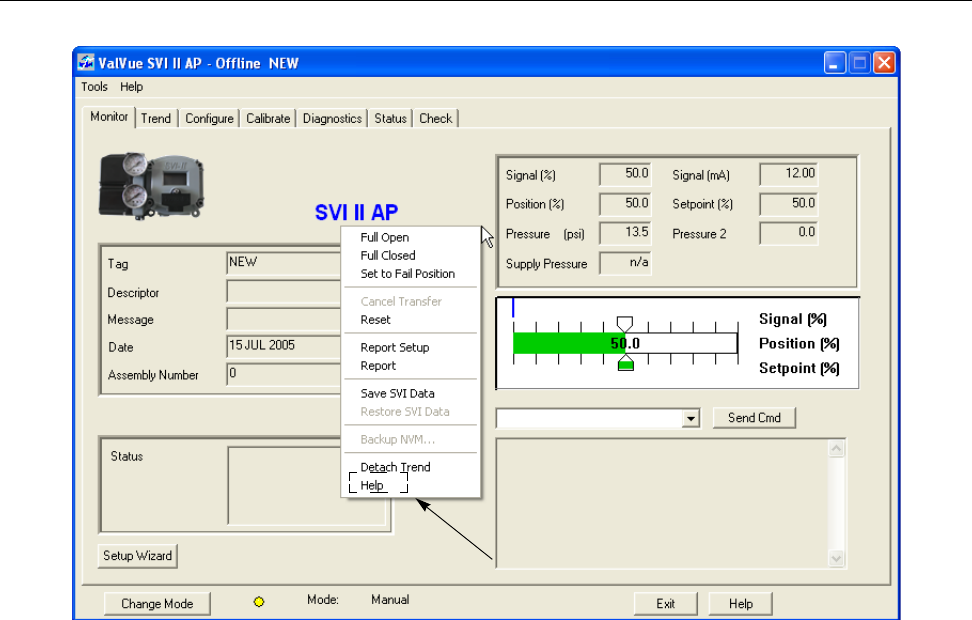
Task: Select the Diagnostics tab
Action: click(x=332, y=118)
